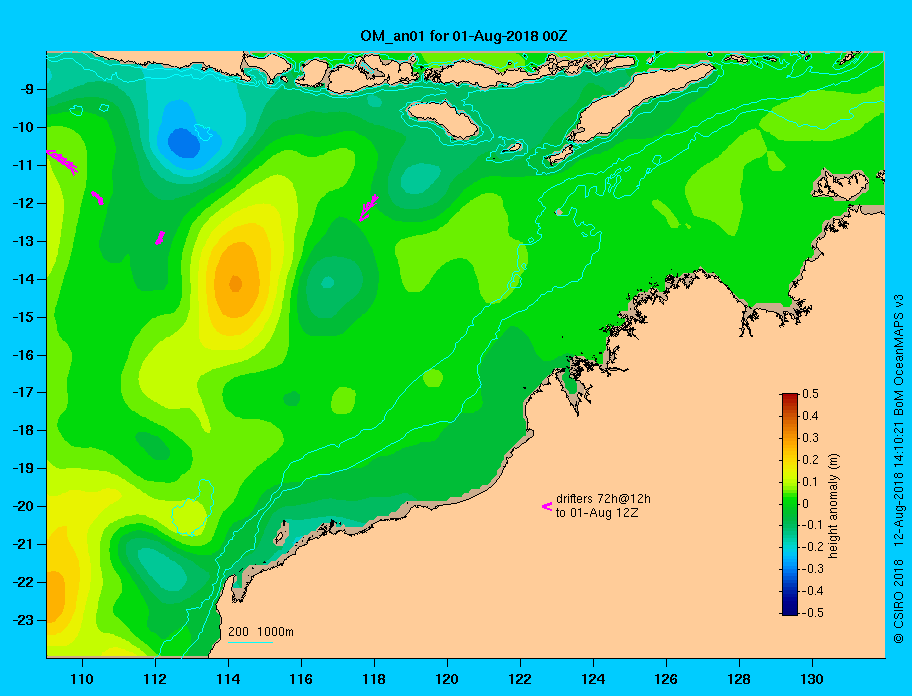912x696 pixels.
Task: Click the height anomaly color bar
Action: tap(790, 504)
